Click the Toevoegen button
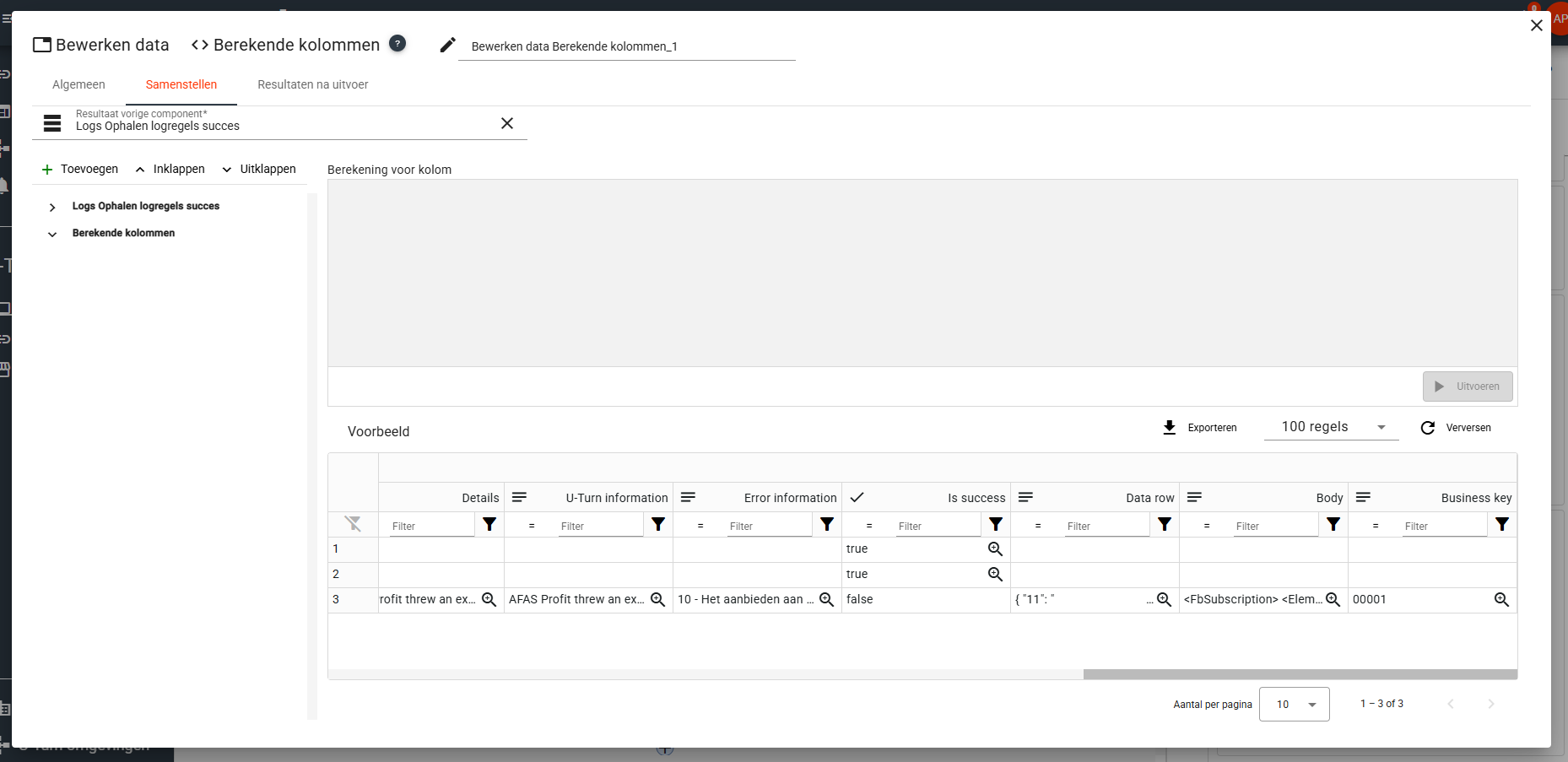 pyautogui.click(x=80, y=169)
